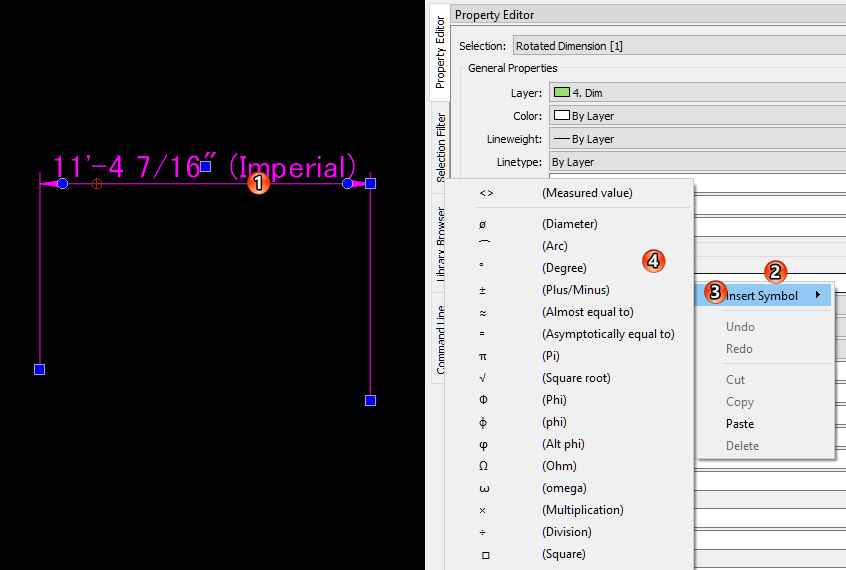Click Cut in the context menu
The height and width of the screenshot is (570, 846).
(x=764, y=379)
